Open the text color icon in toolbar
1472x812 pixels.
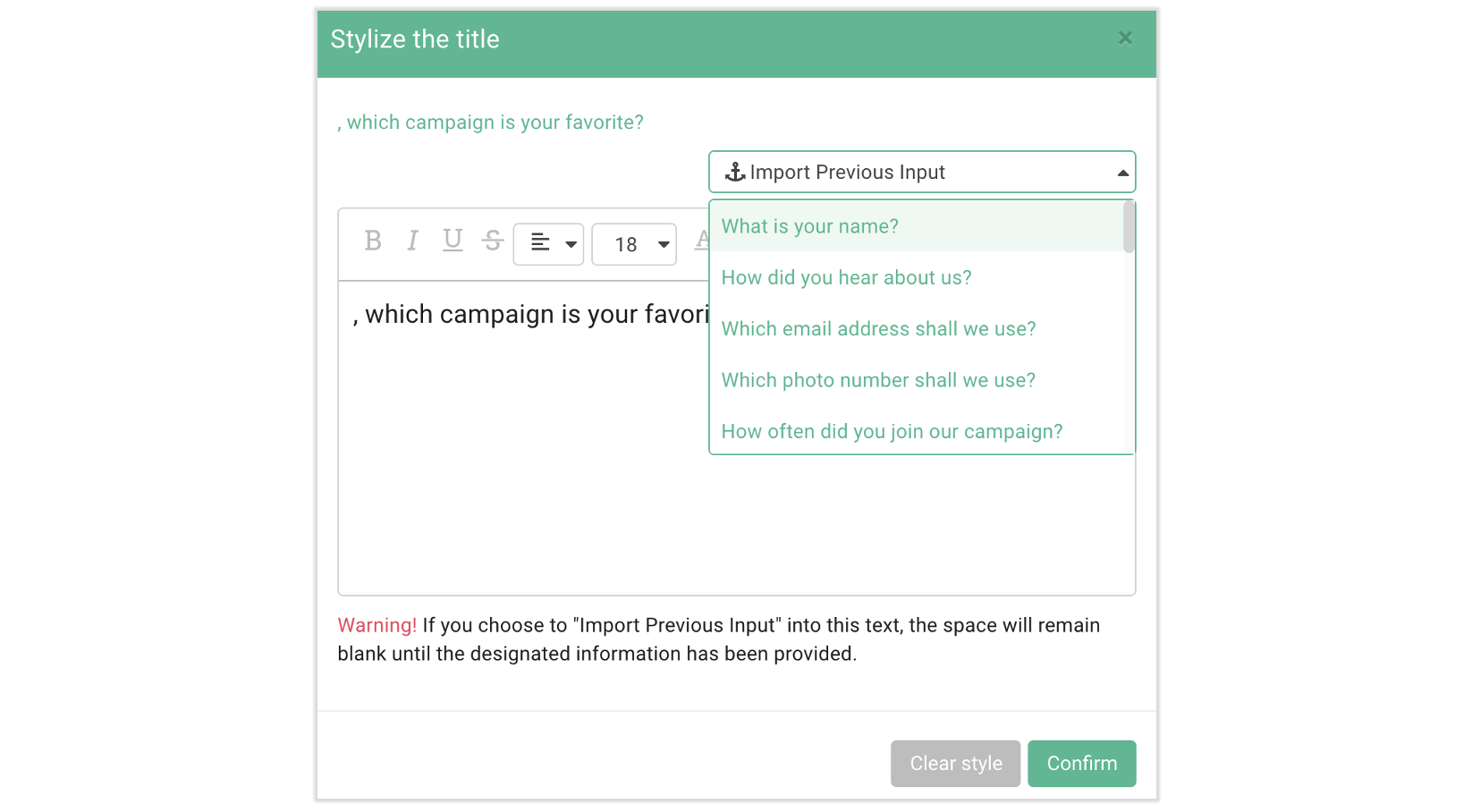(x=702, y=241)
